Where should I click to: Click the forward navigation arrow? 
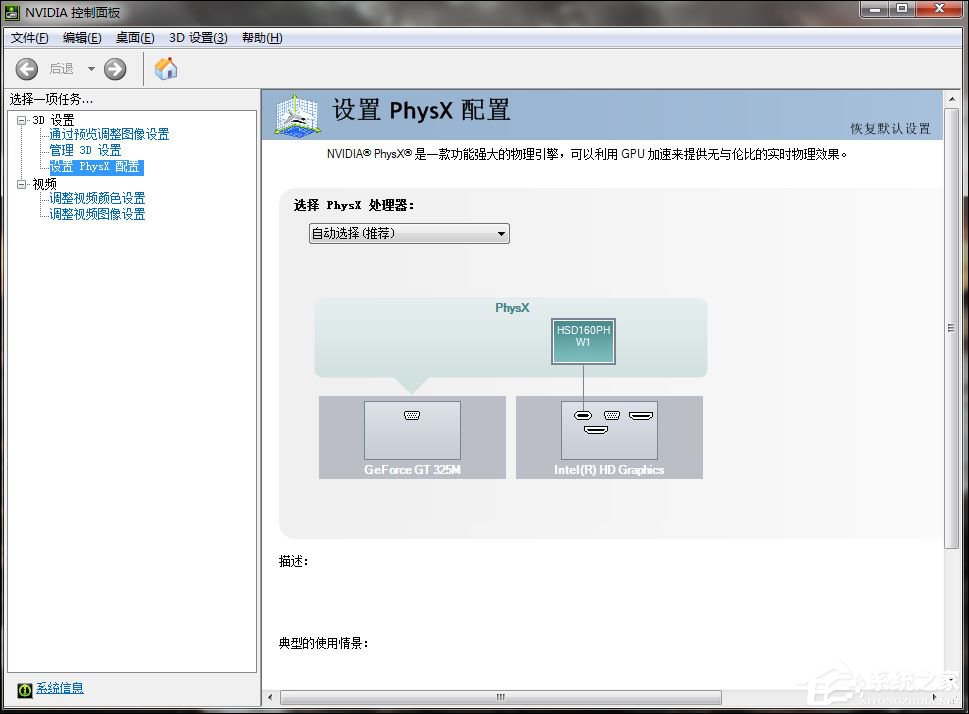point(114,68)
